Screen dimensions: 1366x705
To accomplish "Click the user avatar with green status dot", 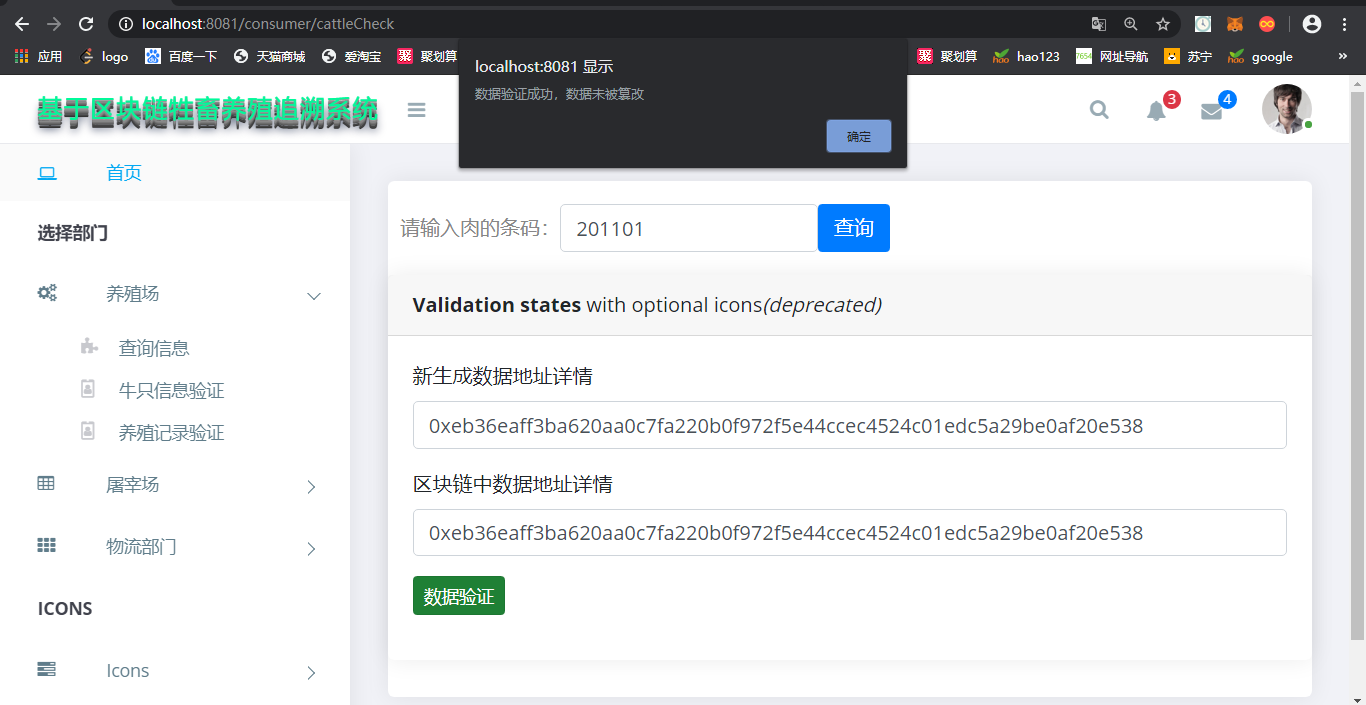I will click(1287, 109).
